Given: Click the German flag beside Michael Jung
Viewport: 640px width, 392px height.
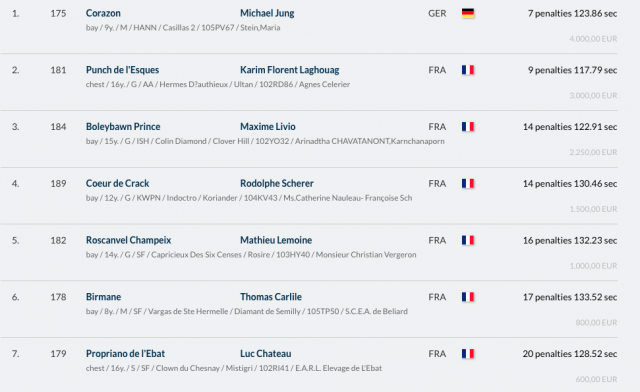Looking at the screenshot, I should 468,13.
